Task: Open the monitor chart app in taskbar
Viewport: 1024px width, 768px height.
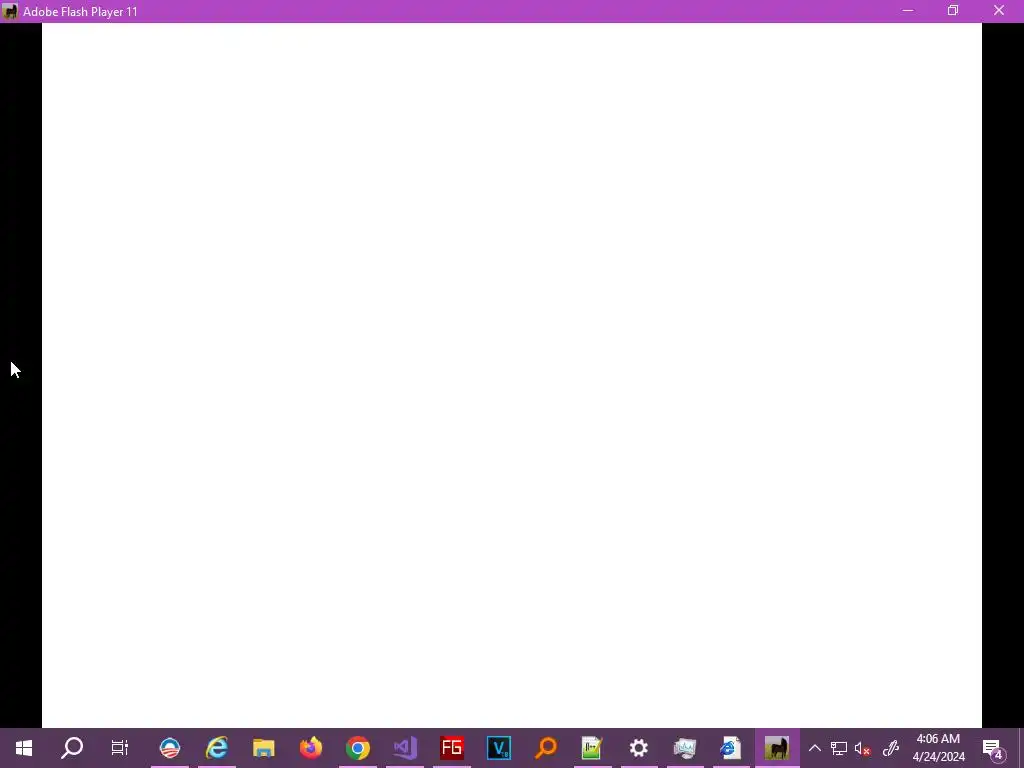Action: pyautogui.click(x=684, y=748)
